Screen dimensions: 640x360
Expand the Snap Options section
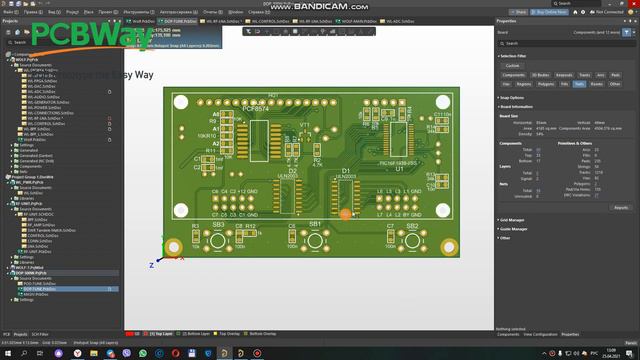pyautogui.click(x=498, y=98)
